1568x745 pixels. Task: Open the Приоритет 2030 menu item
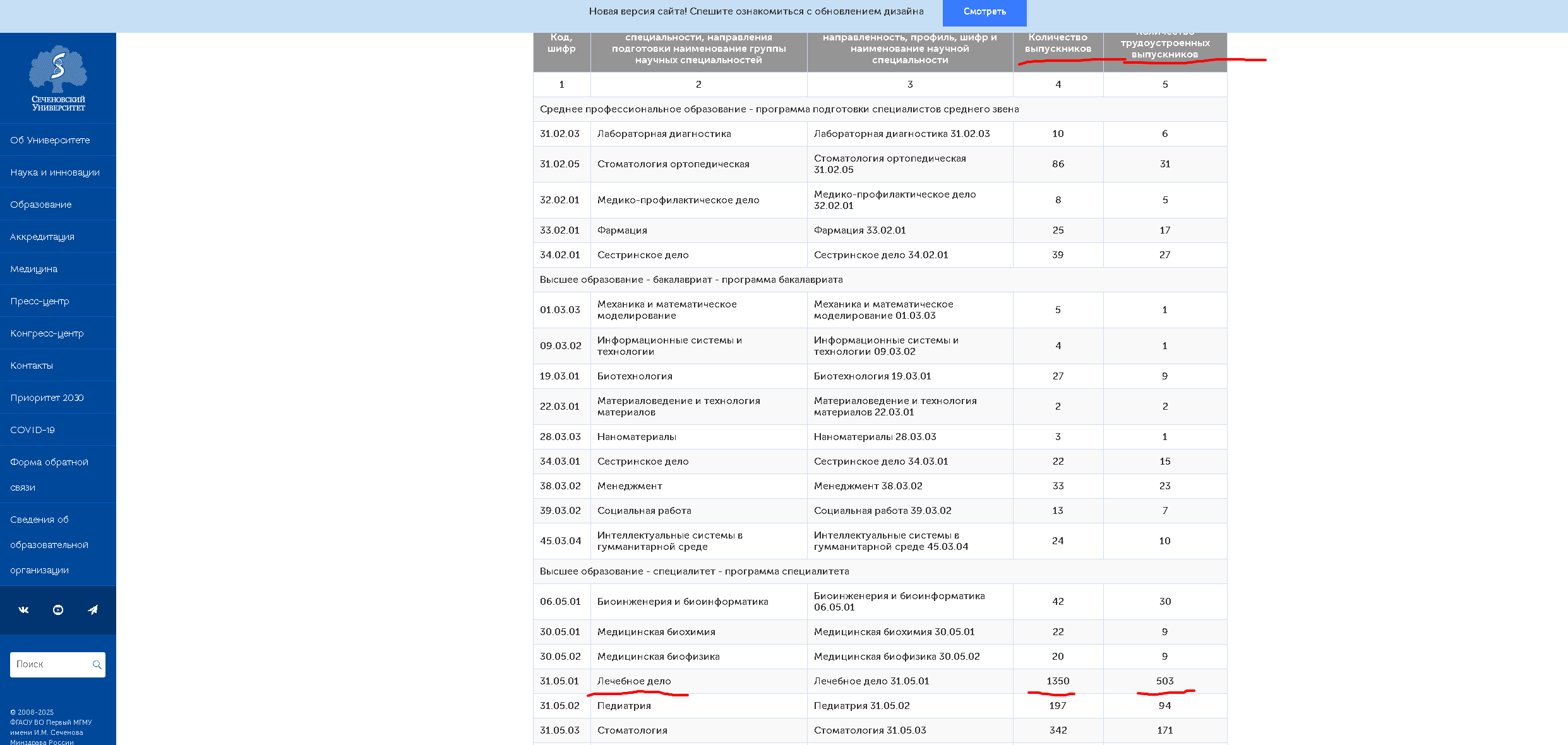coord(47,398)
